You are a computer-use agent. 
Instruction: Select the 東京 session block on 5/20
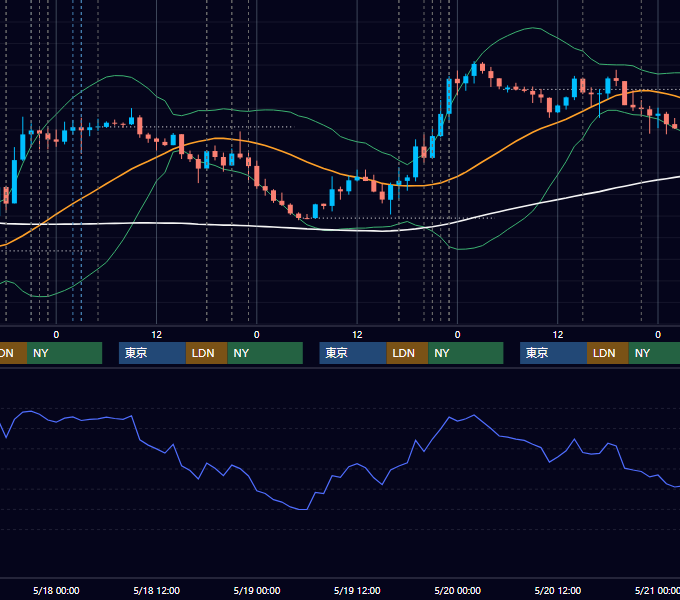[553, 353]
